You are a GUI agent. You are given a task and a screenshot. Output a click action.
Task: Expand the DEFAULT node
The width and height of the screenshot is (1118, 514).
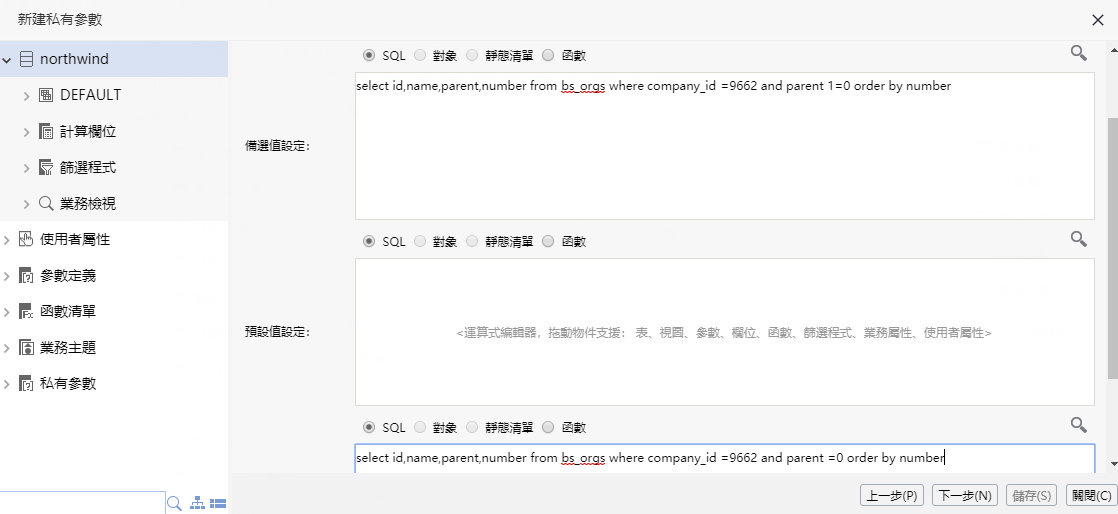(x=27, y=96)
